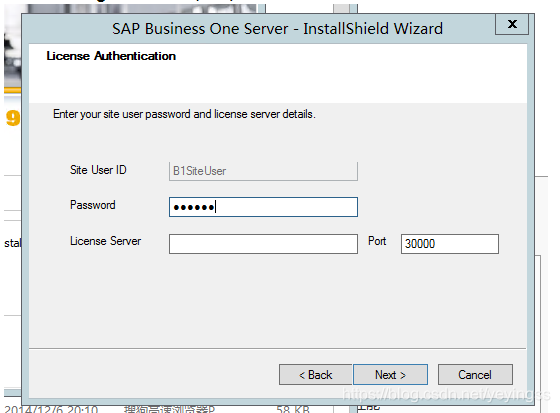The image size is (560, 413).
Task: Go back with the < Back button
Action: coord(316,375)
